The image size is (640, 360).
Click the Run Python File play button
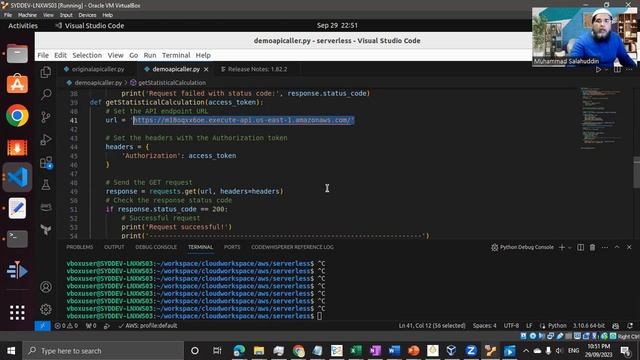tap(598, 69)
